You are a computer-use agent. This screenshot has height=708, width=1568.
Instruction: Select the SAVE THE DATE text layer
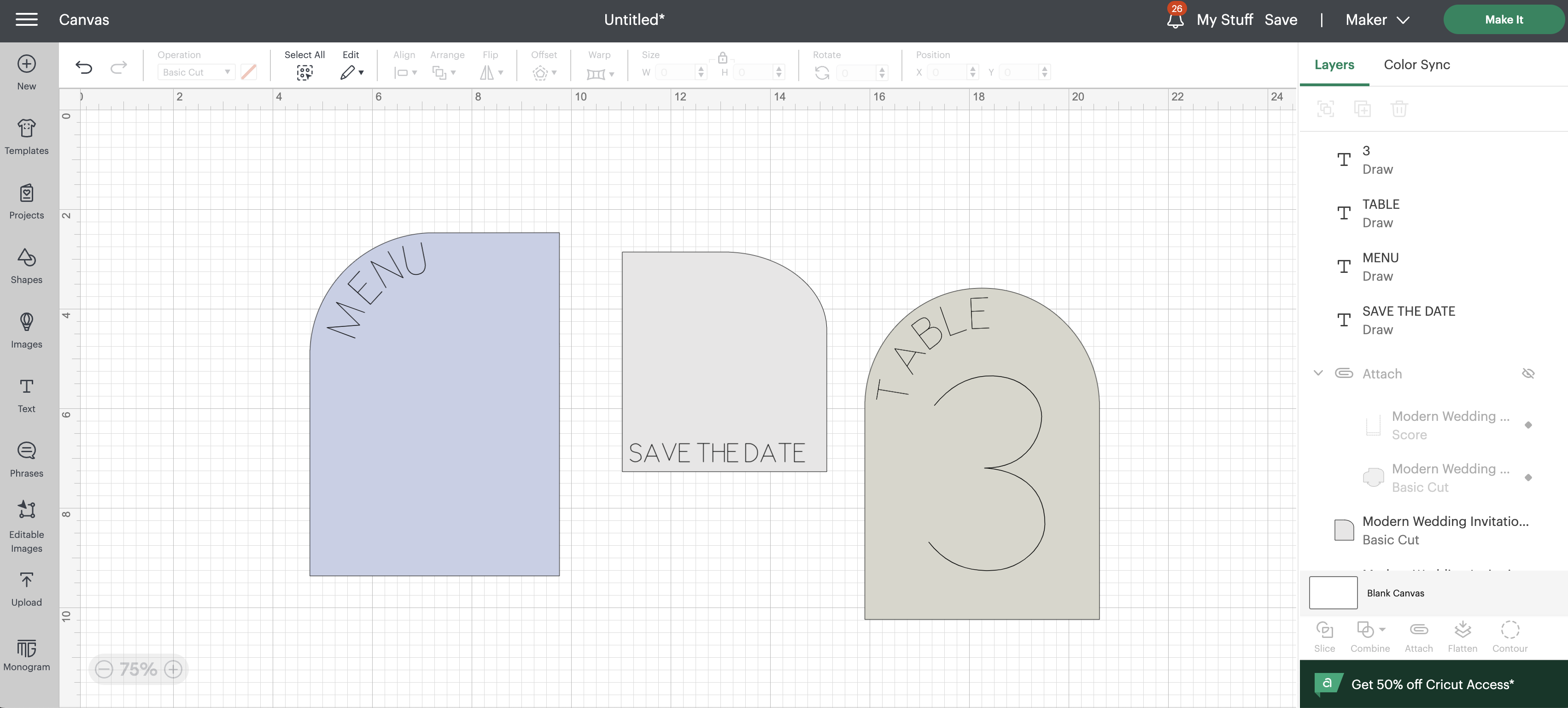click(x=1408, y=320)
